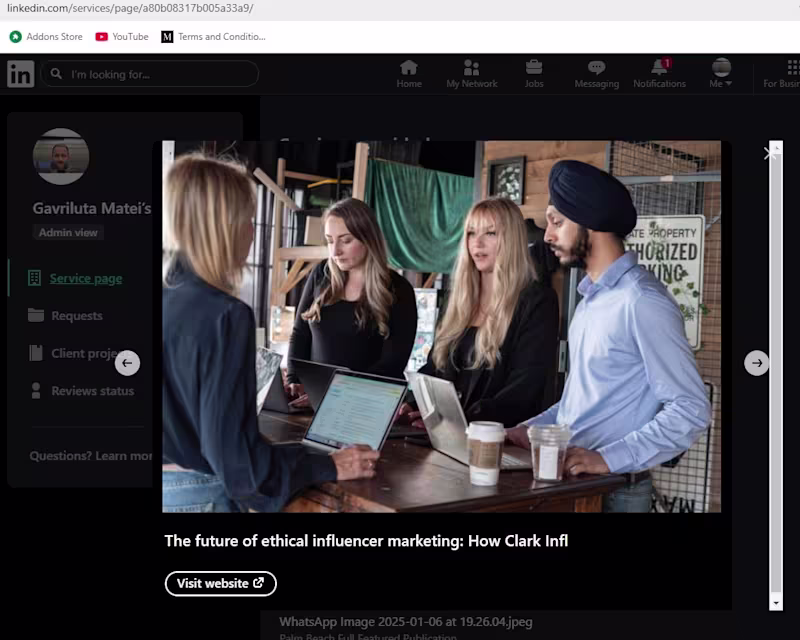Click the Service page building icon

34,278
